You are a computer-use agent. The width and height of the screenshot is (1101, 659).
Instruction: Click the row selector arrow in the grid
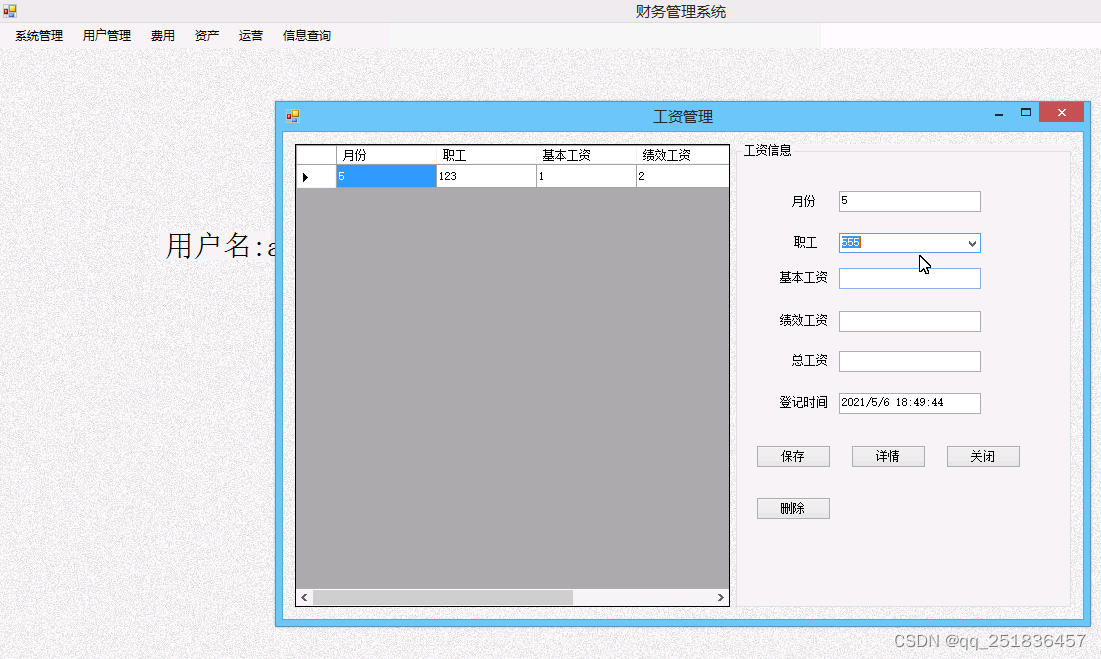pyautogui.click(x=304, y=176)
